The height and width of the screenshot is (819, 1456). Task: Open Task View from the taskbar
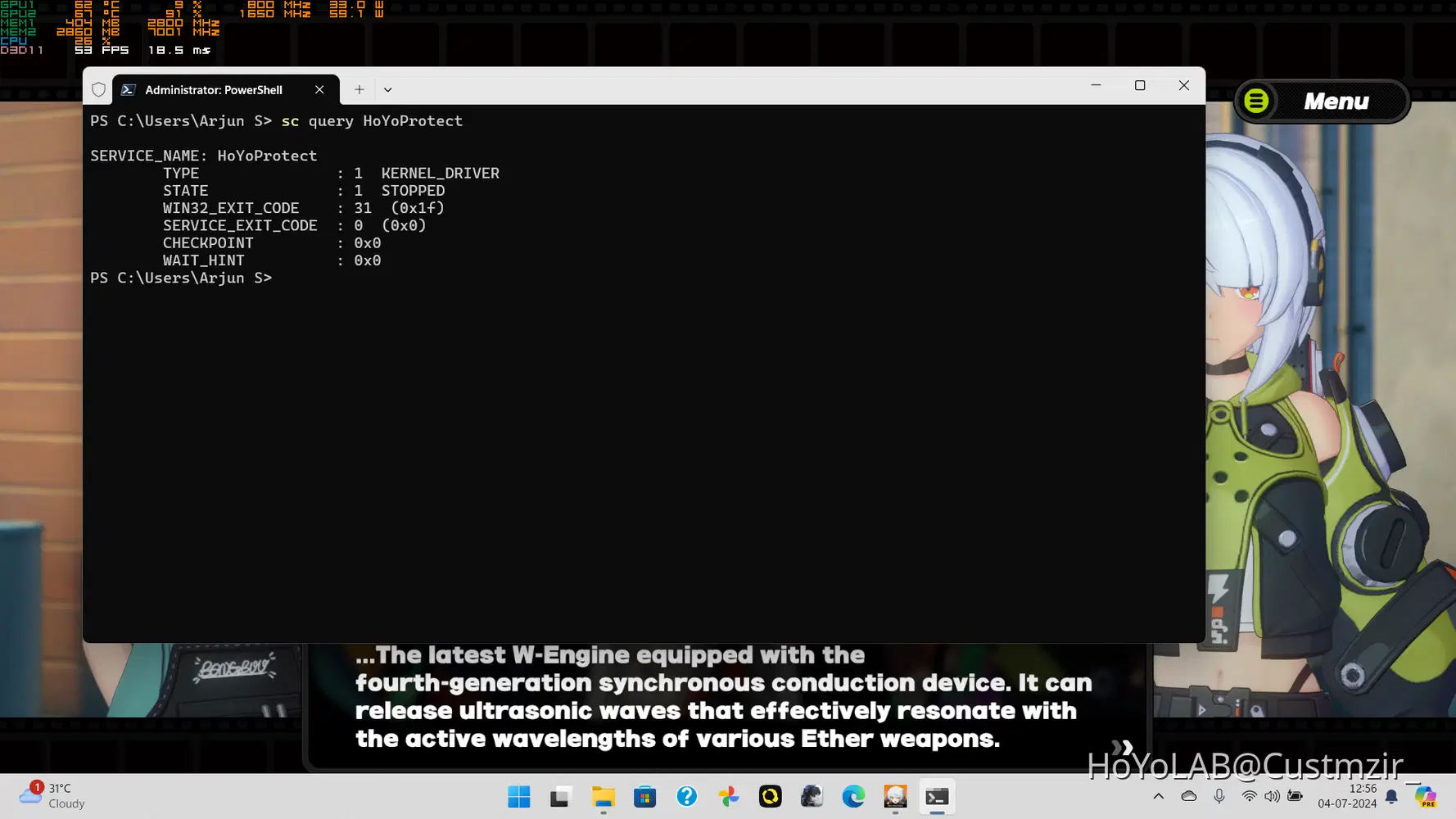point(561,797)
